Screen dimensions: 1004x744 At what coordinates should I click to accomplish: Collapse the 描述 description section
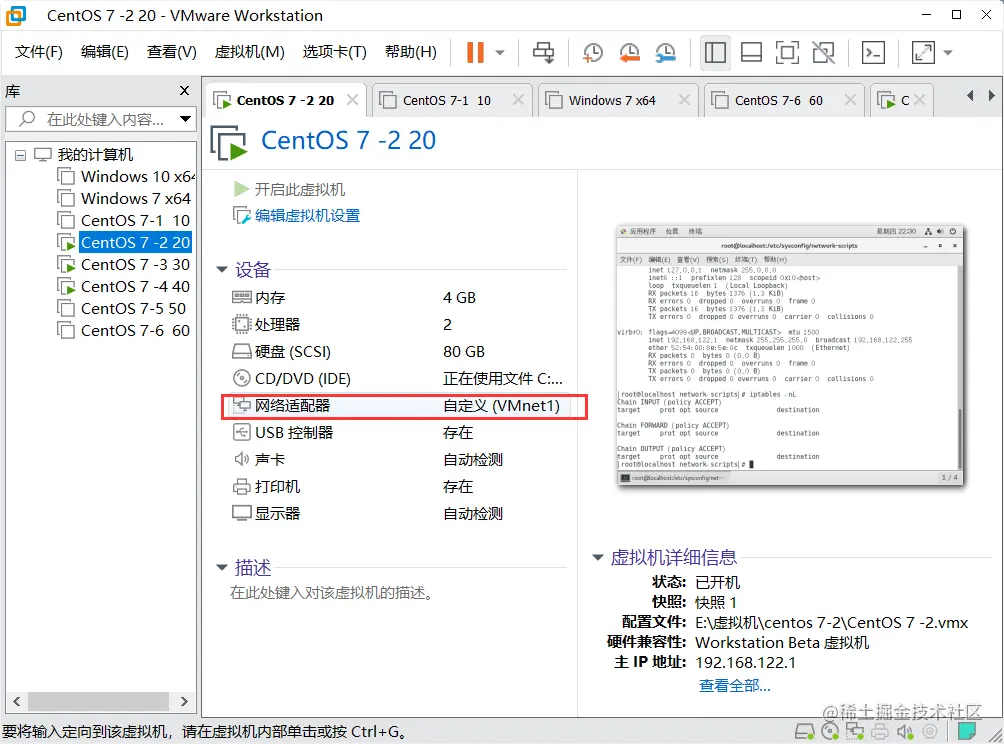pos(222,568)
